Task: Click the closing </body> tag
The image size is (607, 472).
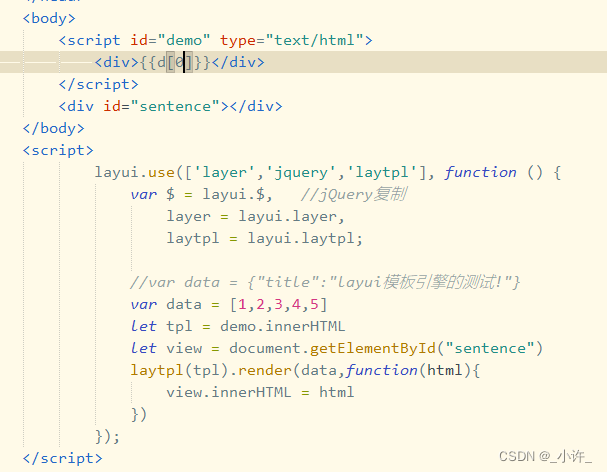Action: pyautogui.click(x=53, y=129)
